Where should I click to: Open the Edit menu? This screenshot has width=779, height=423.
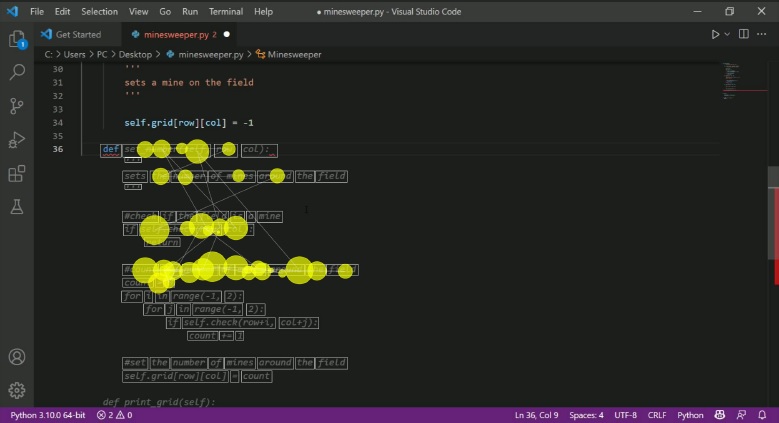[62, 11]
